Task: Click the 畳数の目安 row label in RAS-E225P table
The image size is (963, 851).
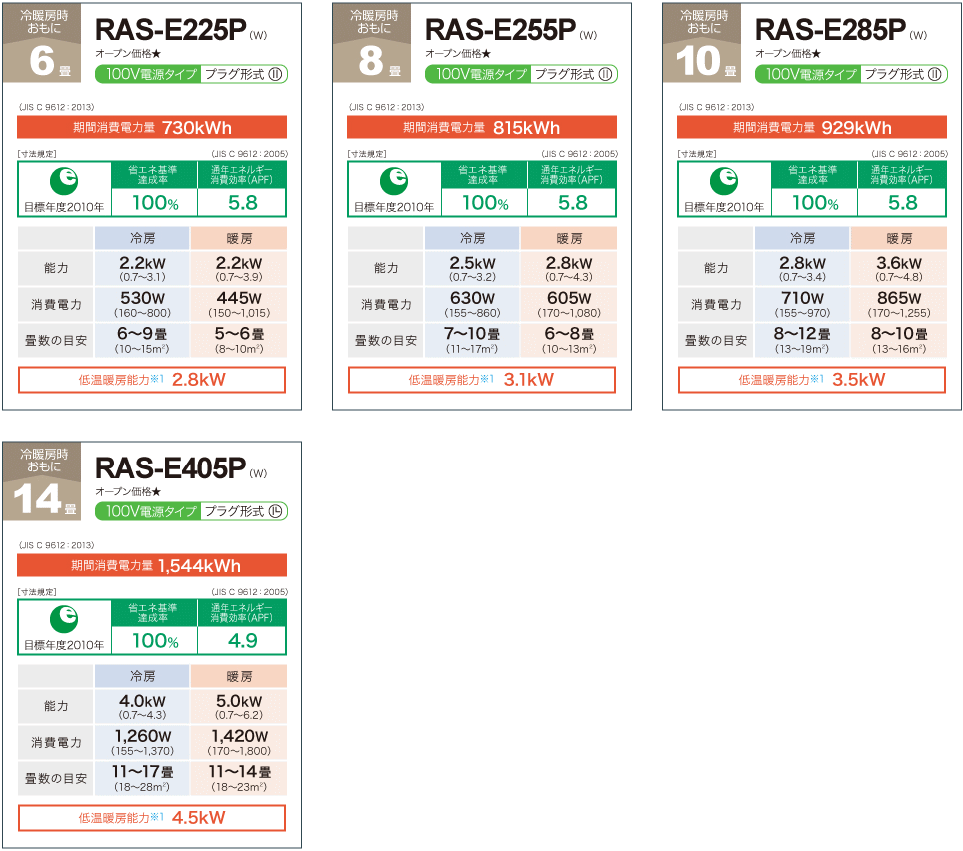Action: click(56, 341)
